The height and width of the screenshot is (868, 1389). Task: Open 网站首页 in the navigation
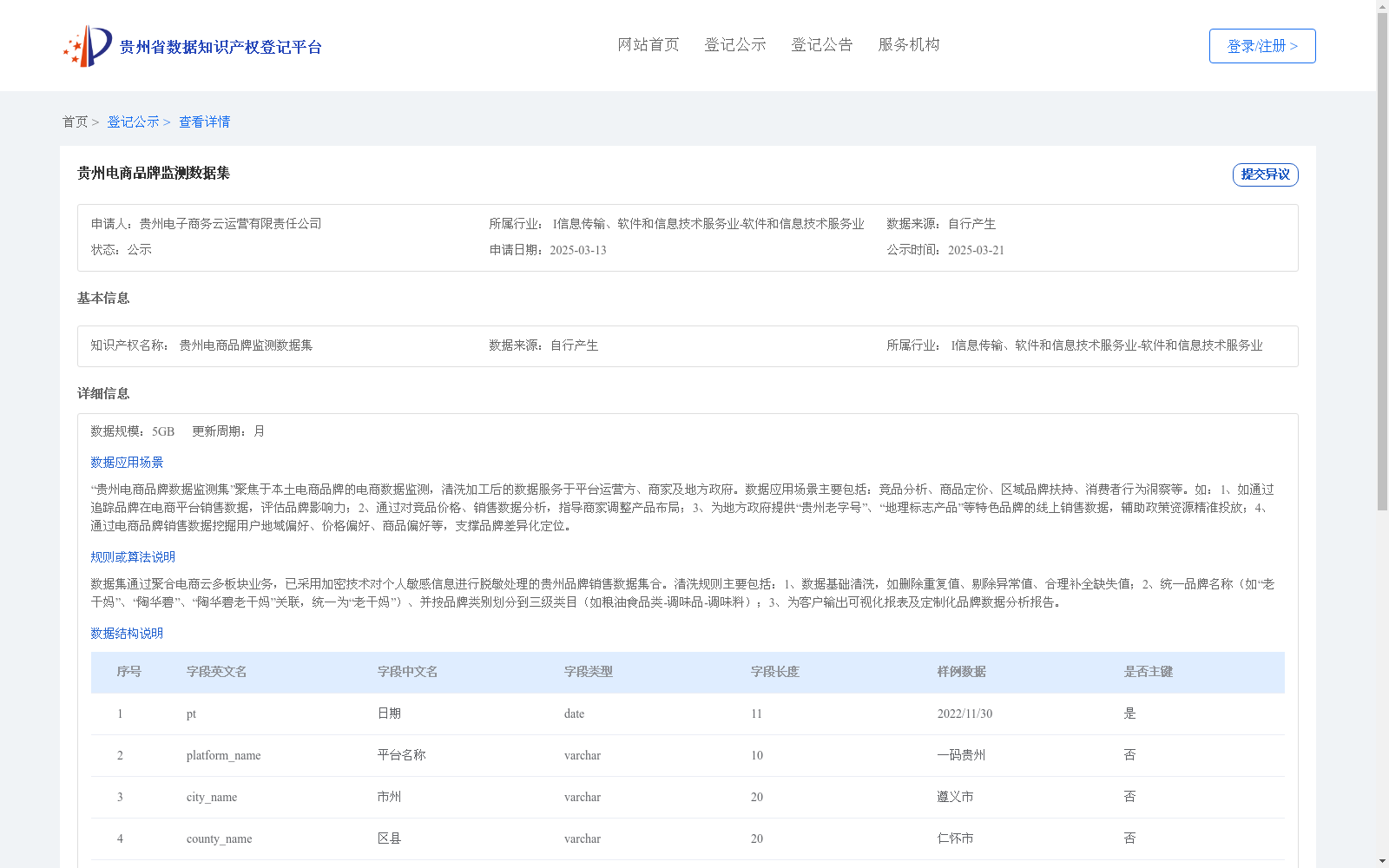tap(648, 45)
